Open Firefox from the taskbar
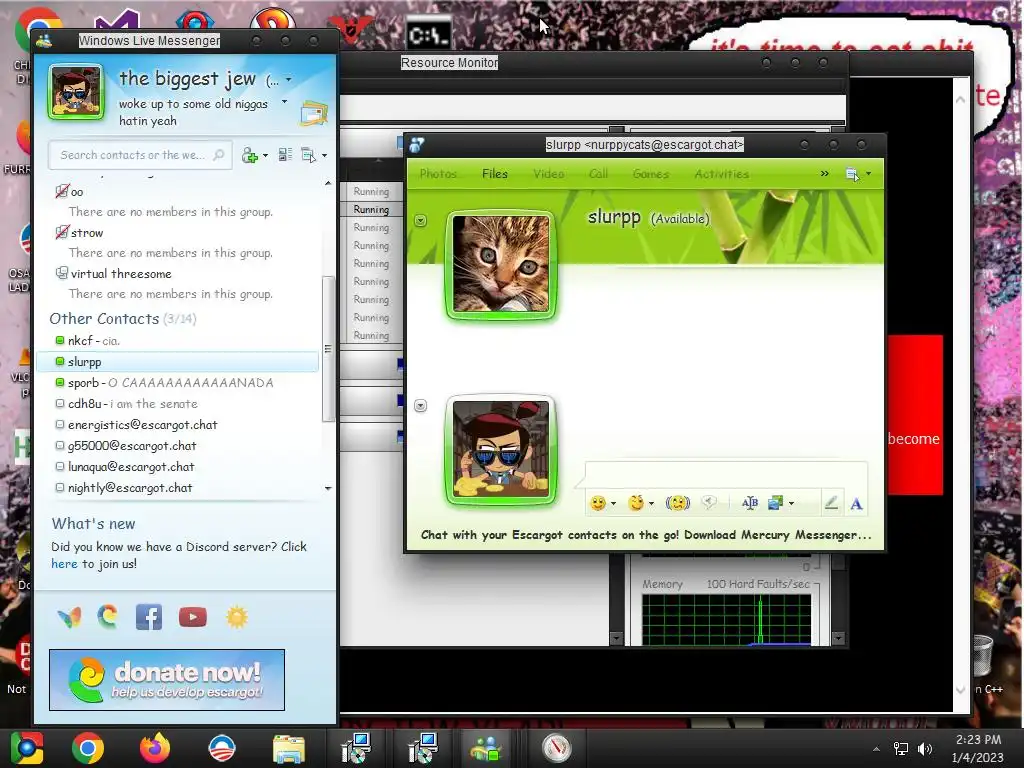 point(155,748)
